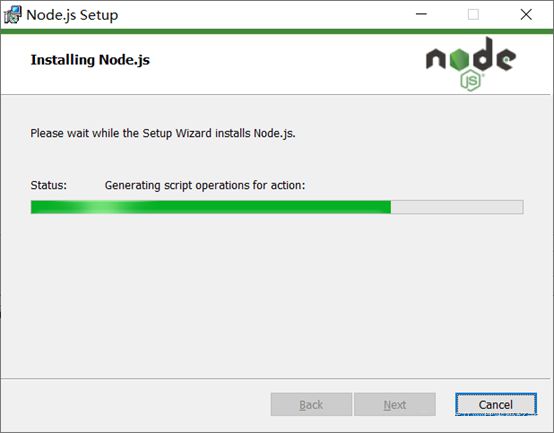This screenshot has height=433, width=554.
Task: Click the green stripe under title bar
Action: pos(277,31)
